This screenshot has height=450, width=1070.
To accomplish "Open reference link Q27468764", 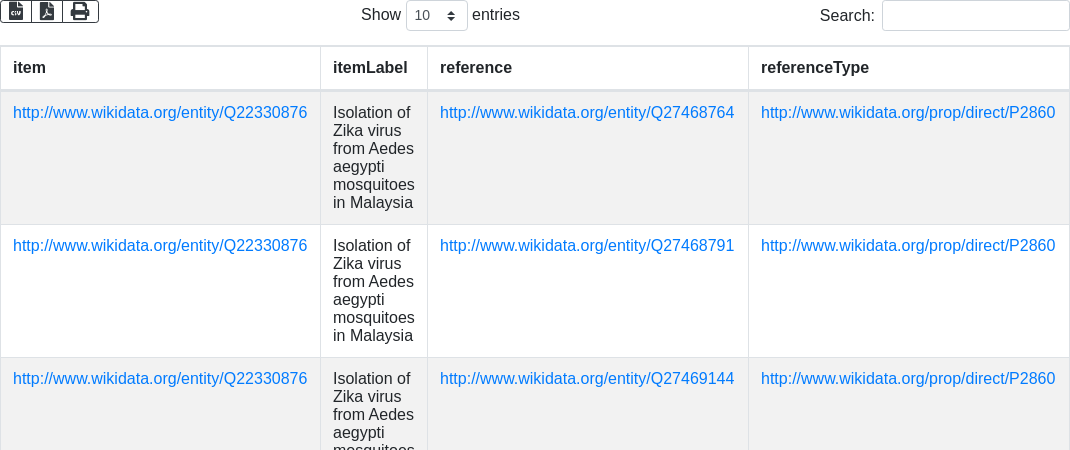I will [587, 113].
